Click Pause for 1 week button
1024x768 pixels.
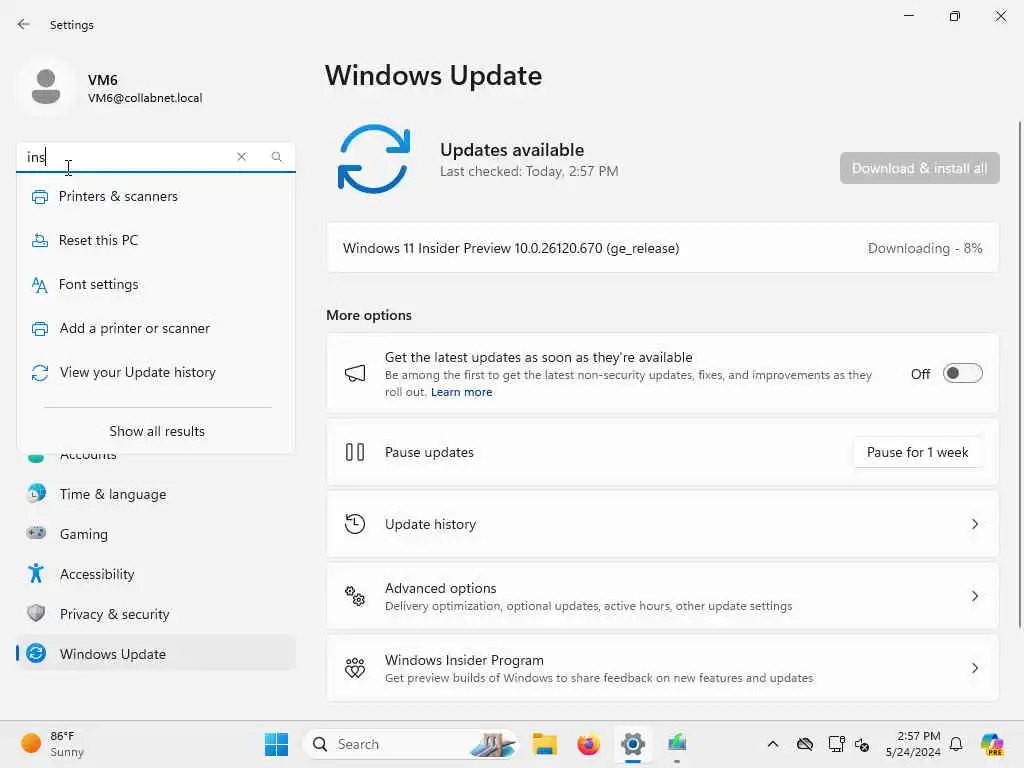(917, 452)
